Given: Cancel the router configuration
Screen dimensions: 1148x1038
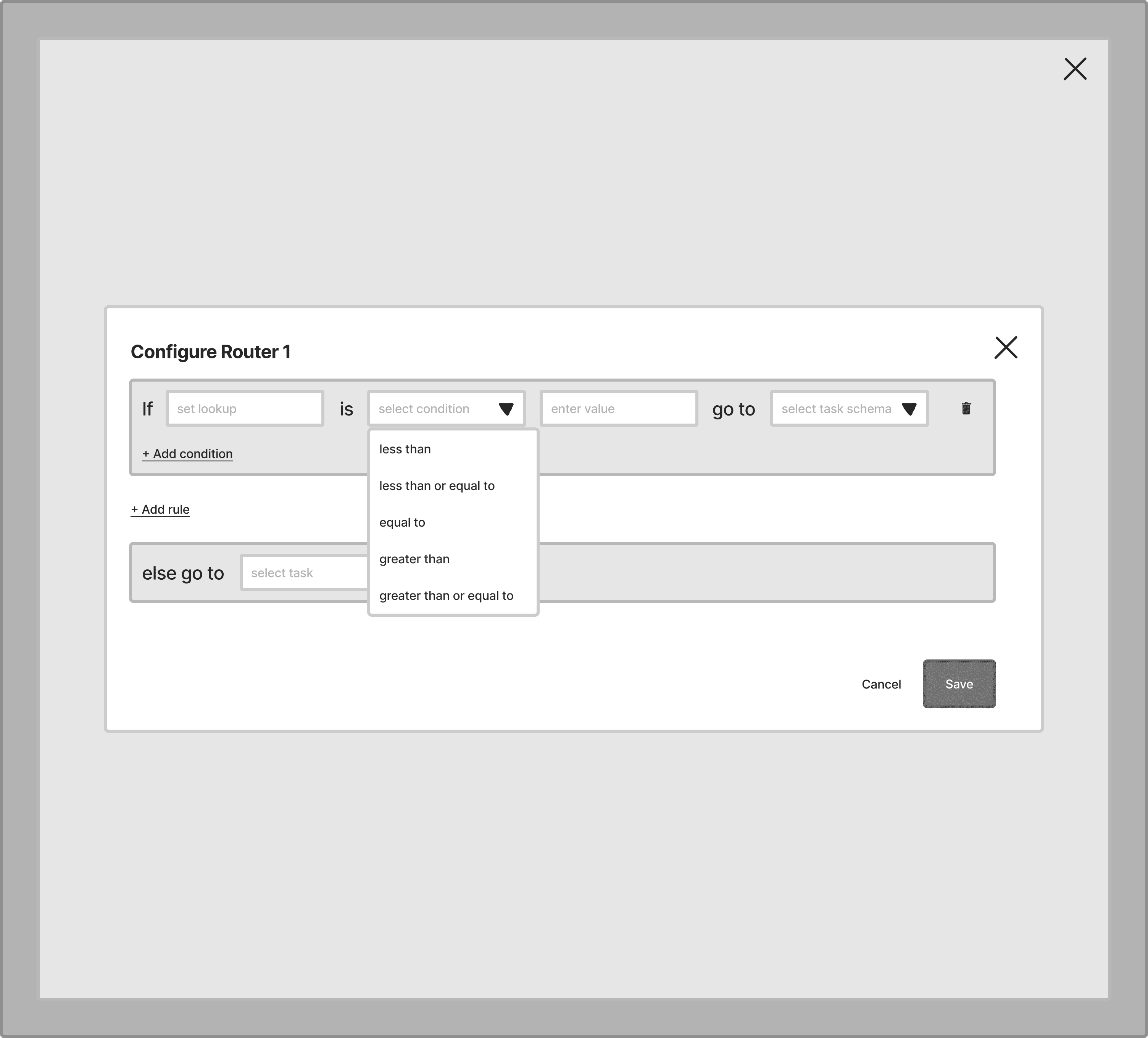Looking at the screenshot, I should tap(881, 684).
